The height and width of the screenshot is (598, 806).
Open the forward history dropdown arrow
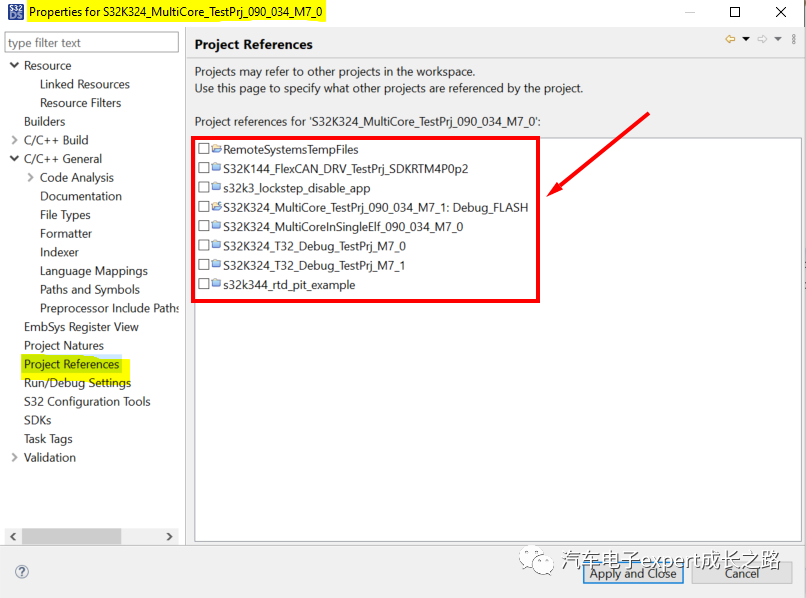pos(778,39)
